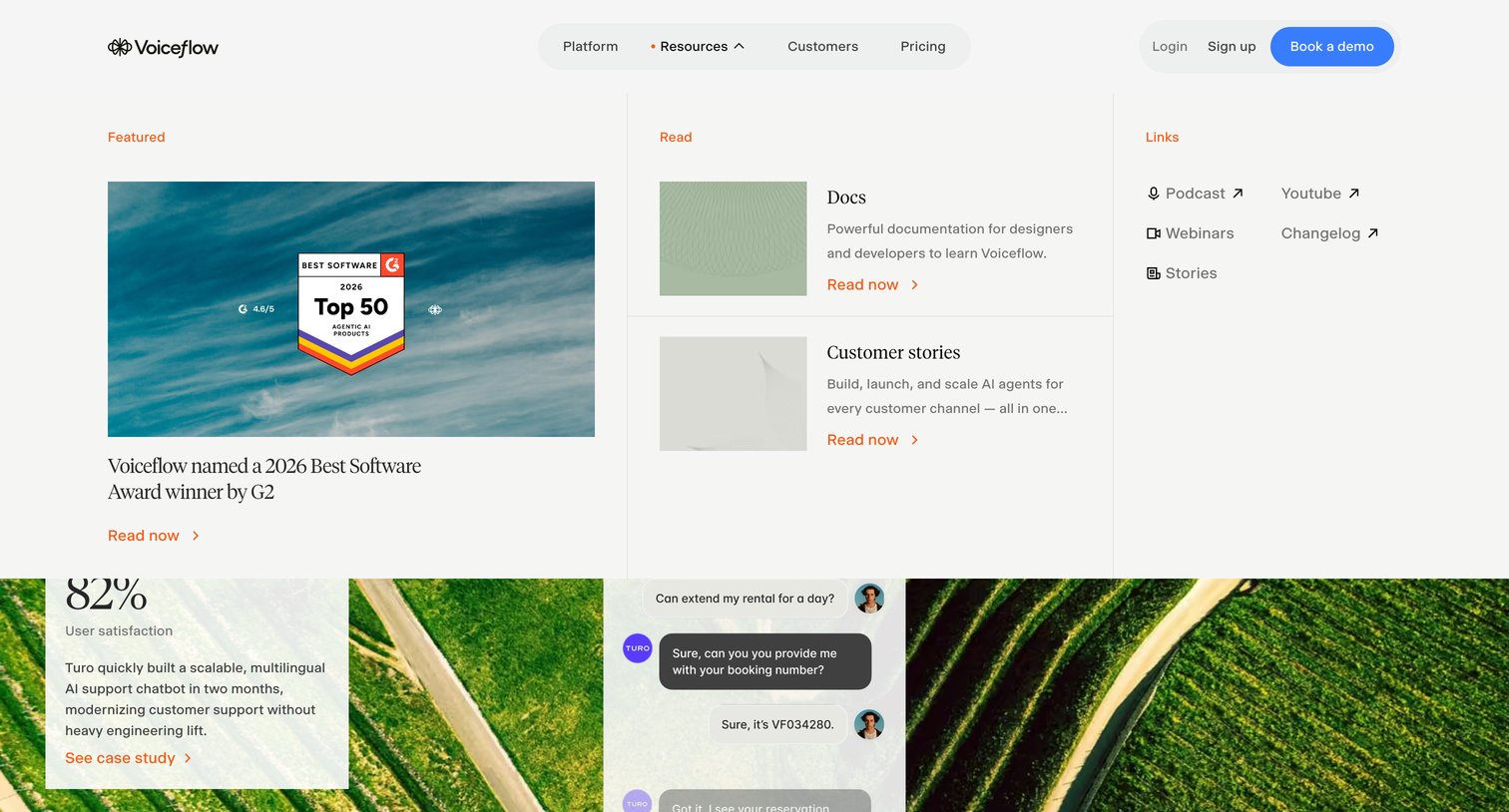
Task: Click the See case study link
Action: [120, 758]
